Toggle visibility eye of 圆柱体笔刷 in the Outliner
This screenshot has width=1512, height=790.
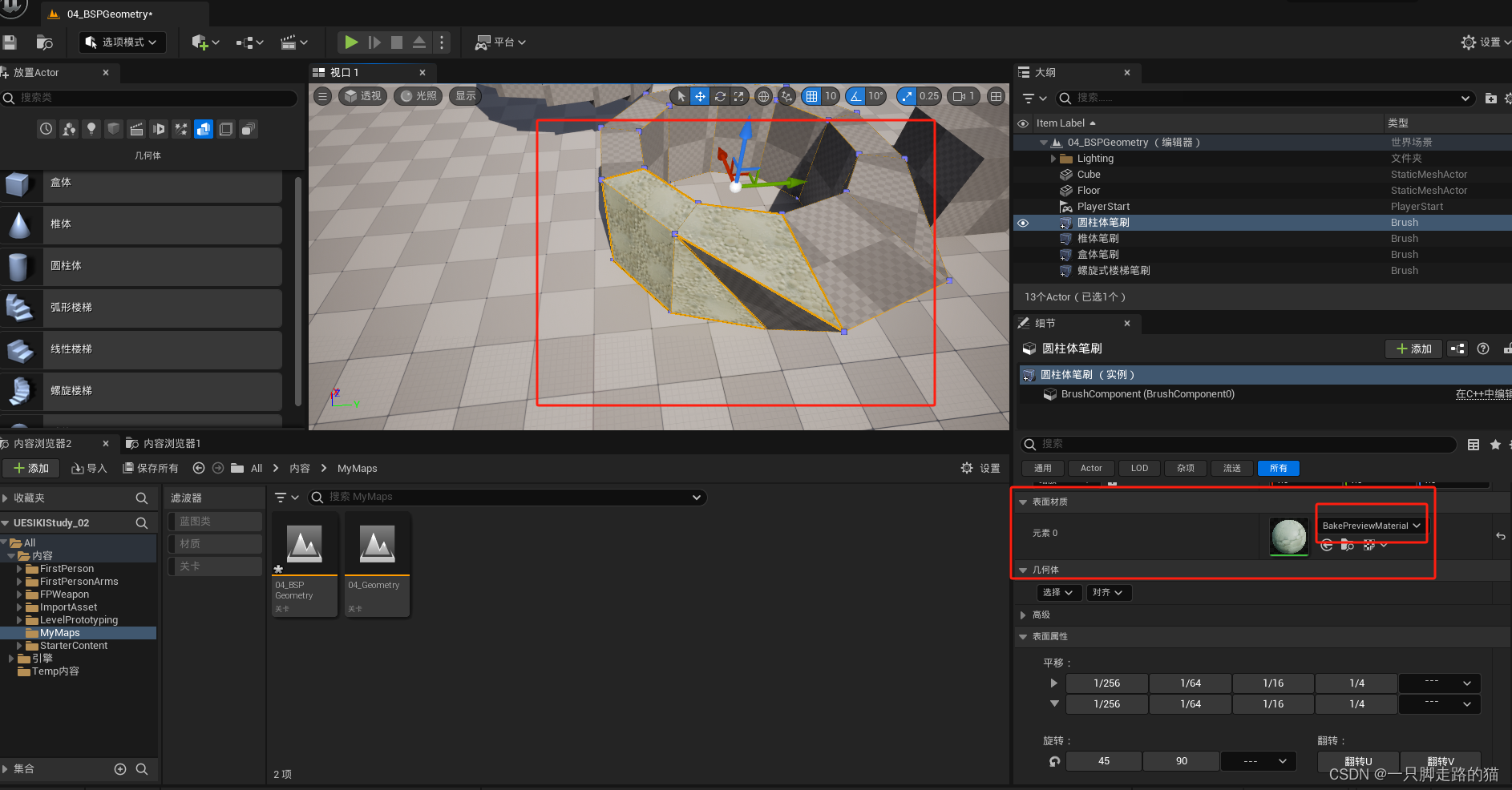[x=1023, y=223]
